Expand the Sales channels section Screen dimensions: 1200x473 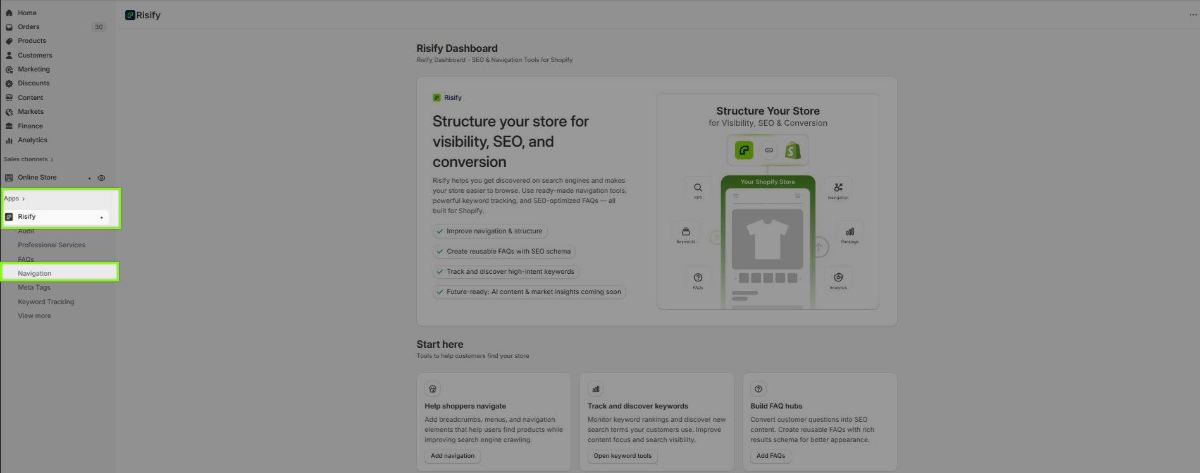click(52, 159)
